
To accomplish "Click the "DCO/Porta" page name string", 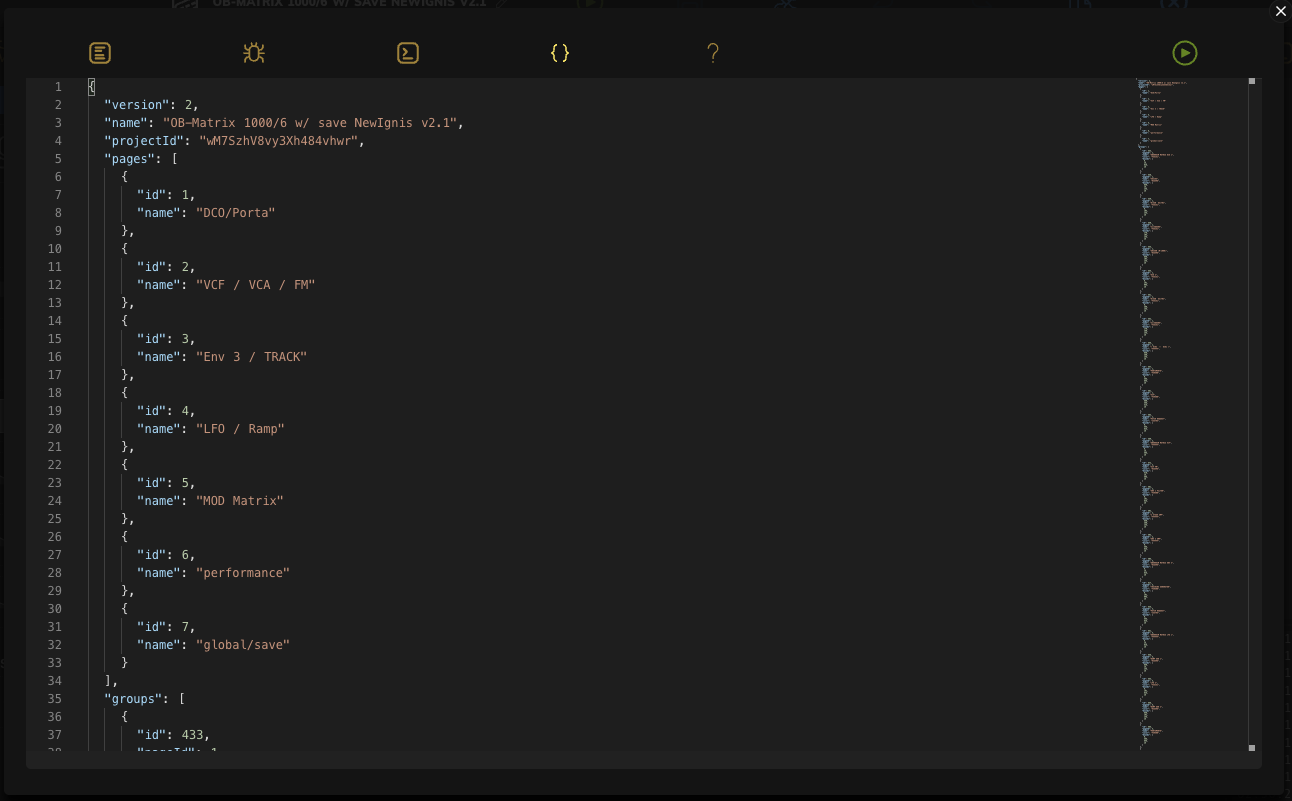I will tap(236, 212).
